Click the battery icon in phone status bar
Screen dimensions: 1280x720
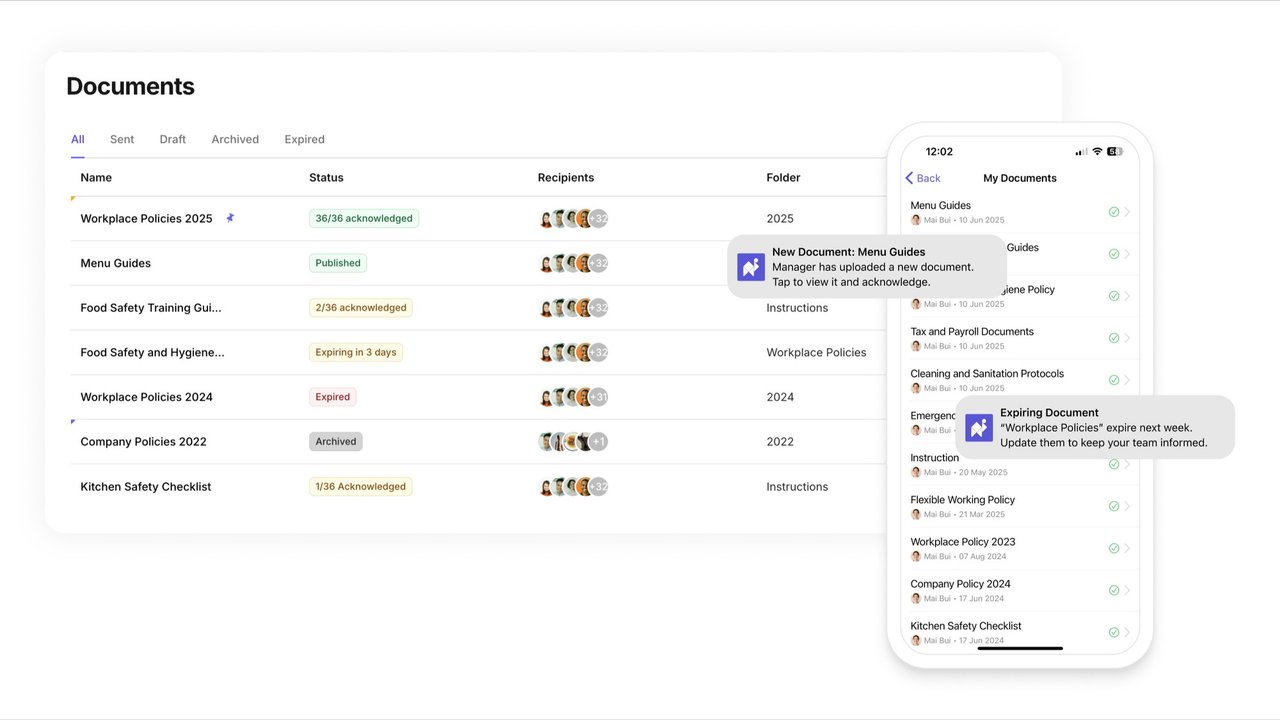pyautogui.click(x=1114, y=152)
